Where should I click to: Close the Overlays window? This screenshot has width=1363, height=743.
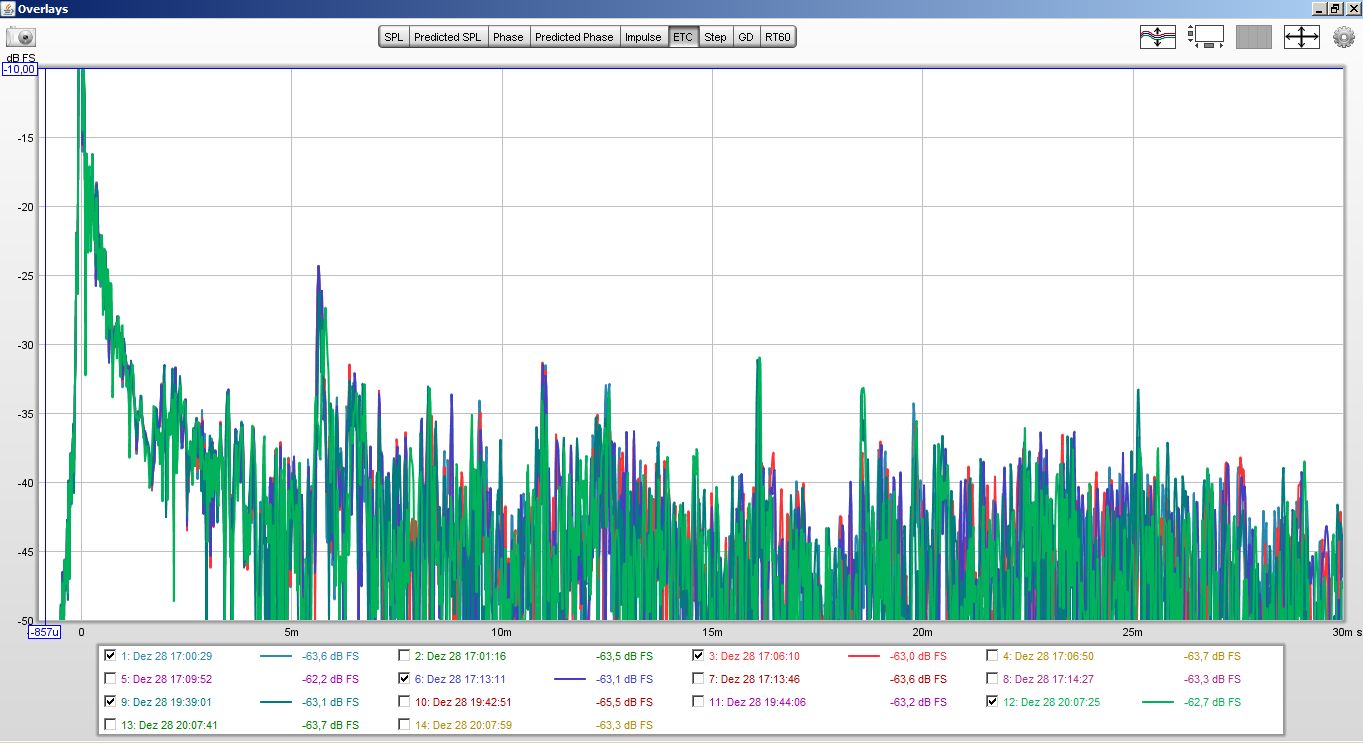pos(1352,8)
